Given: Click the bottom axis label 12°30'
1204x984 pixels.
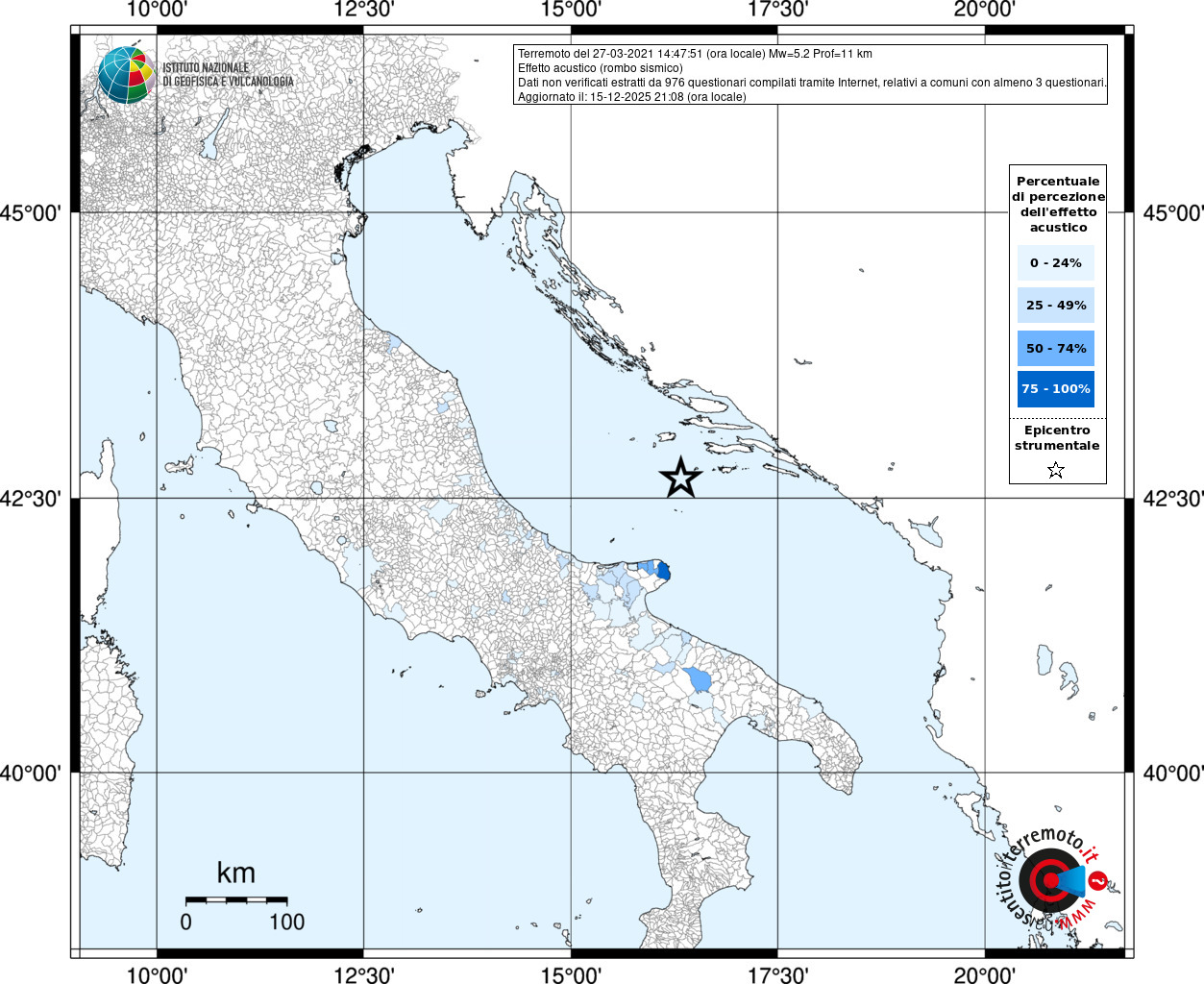Looking at the screenshot, I should pos(364,975).
